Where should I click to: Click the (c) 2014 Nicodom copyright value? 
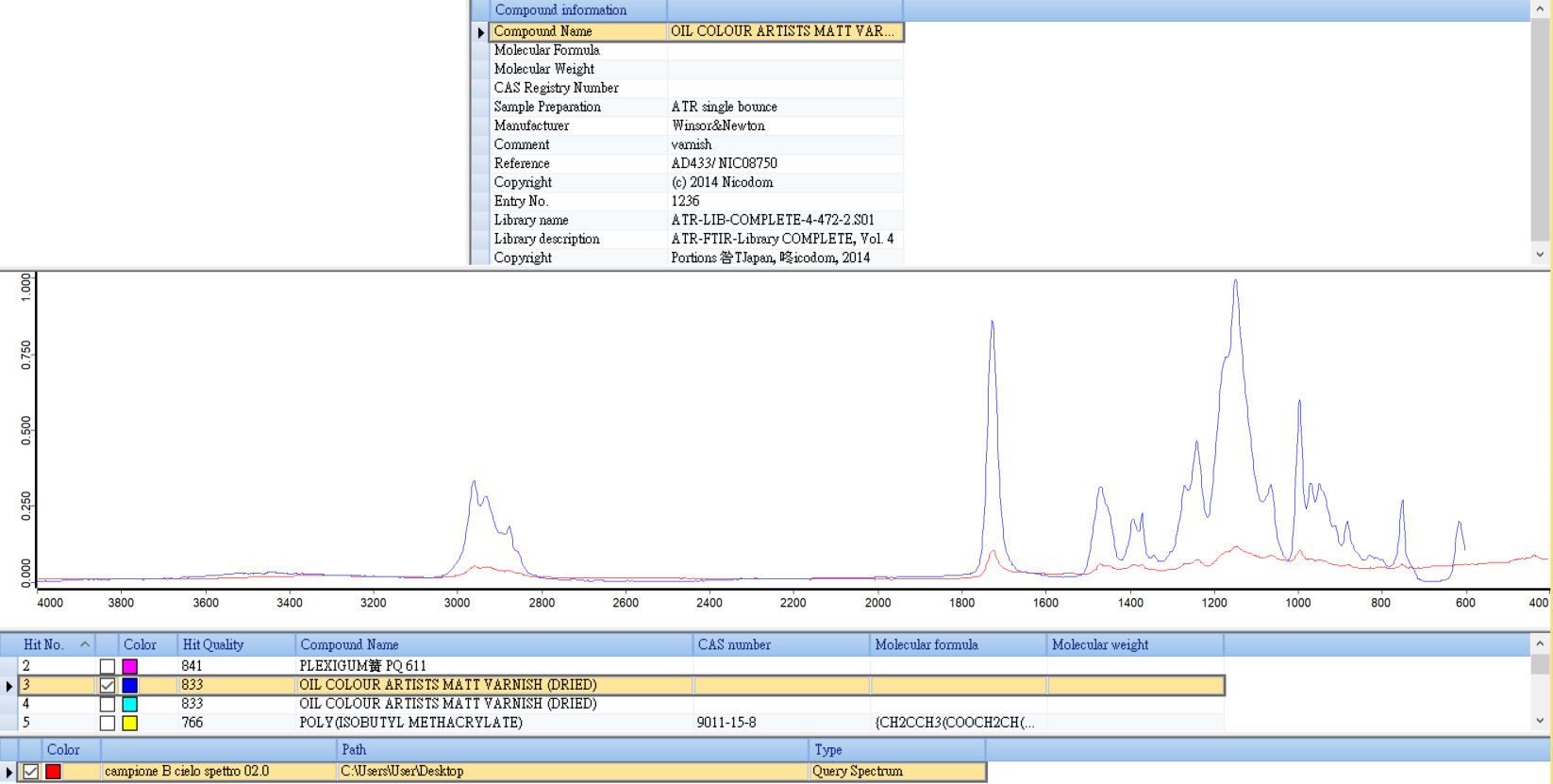[x=722, y=182]
